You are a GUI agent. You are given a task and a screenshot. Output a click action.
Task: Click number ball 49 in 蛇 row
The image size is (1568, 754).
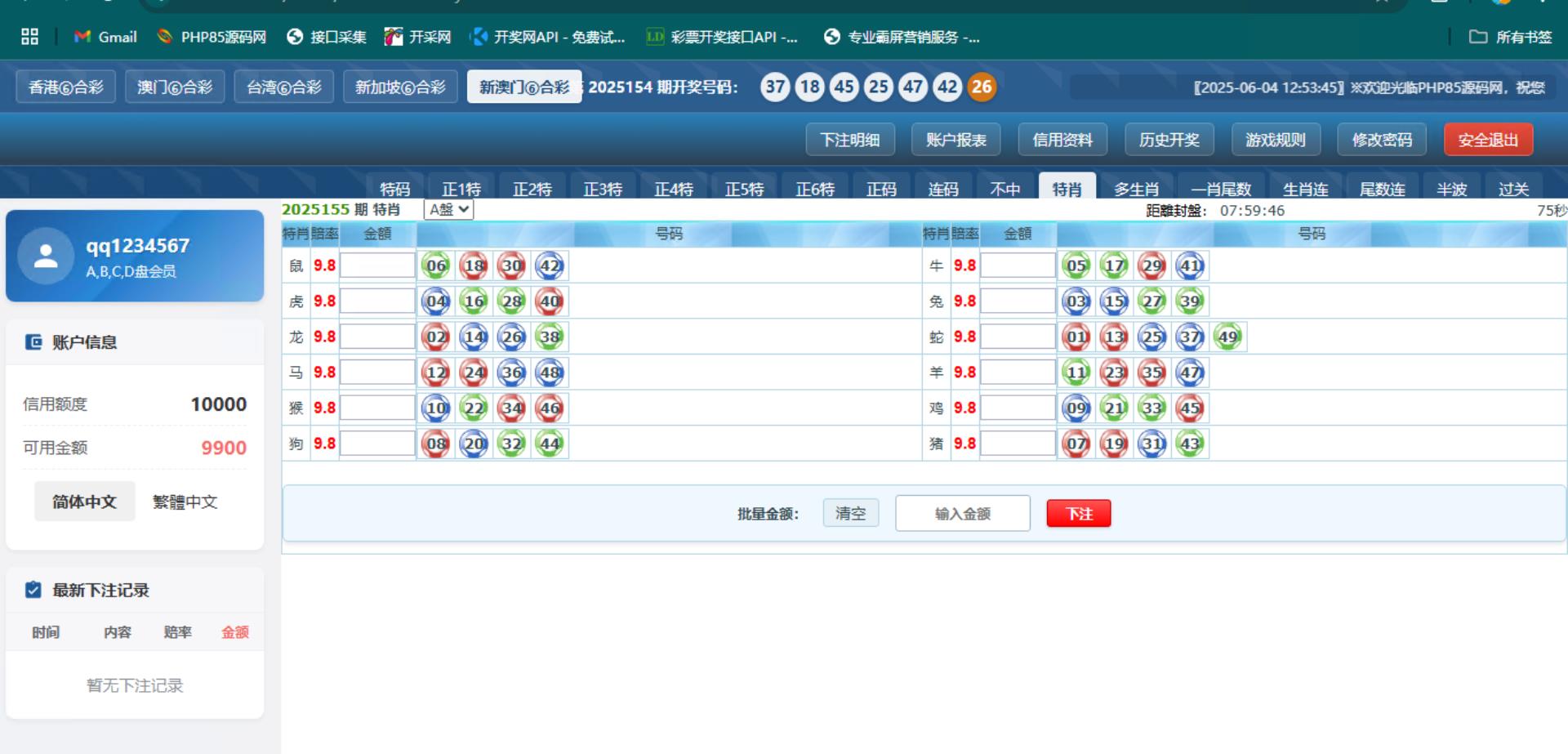[x=1227, y=337]
